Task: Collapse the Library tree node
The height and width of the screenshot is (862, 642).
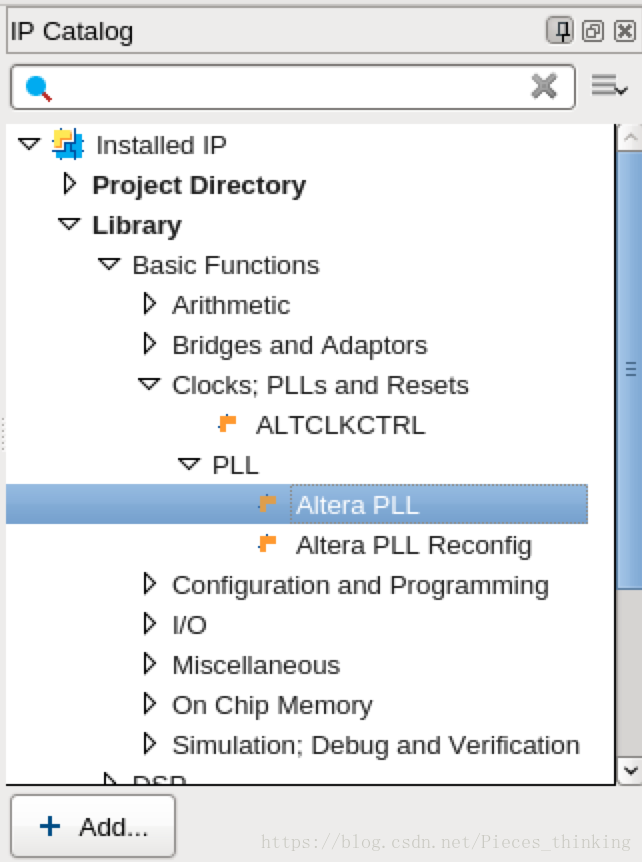Action: coord(69,225)
